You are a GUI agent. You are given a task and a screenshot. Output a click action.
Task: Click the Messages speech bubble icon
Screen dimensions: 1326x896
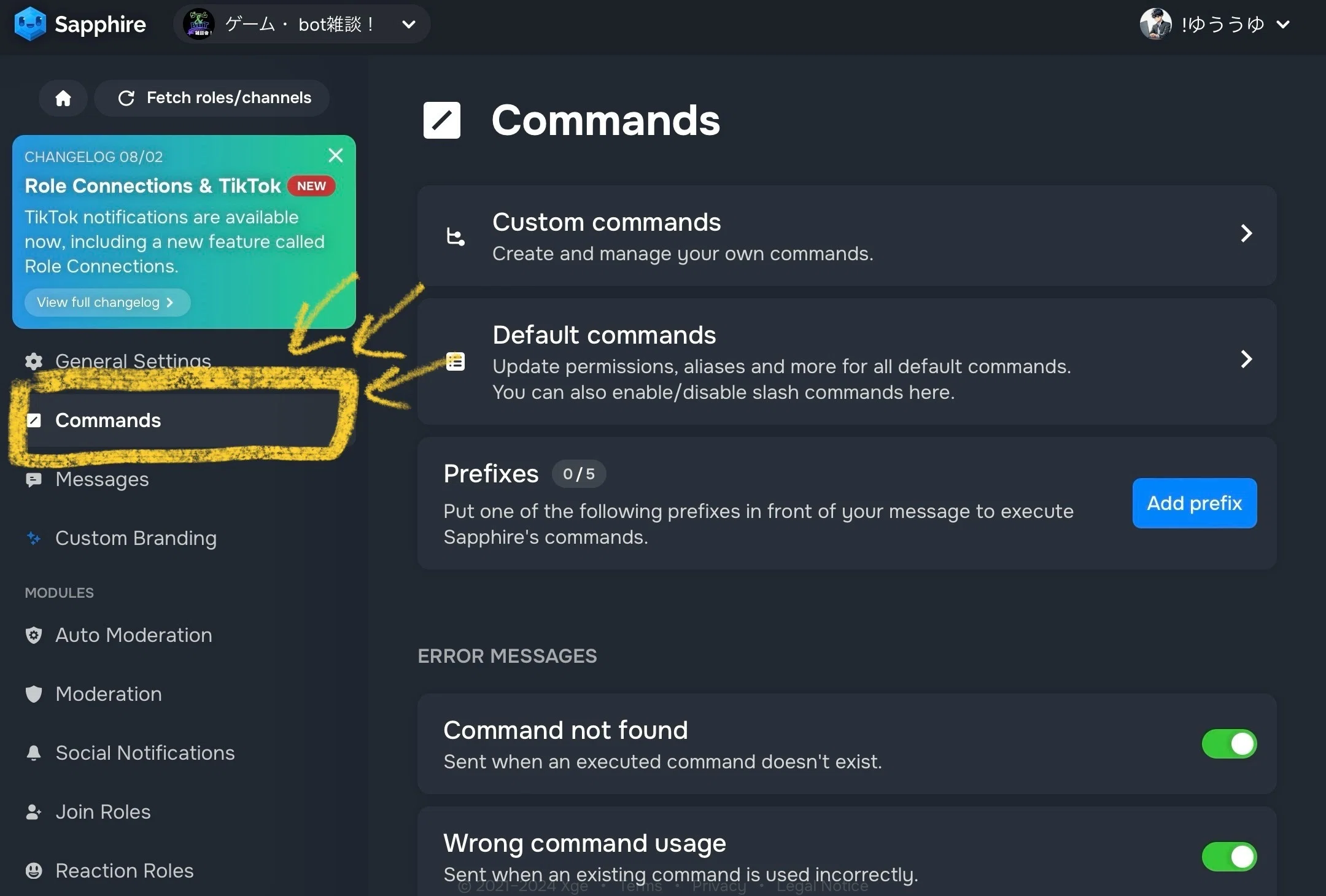pyautogui.click(x=34, y=479)
